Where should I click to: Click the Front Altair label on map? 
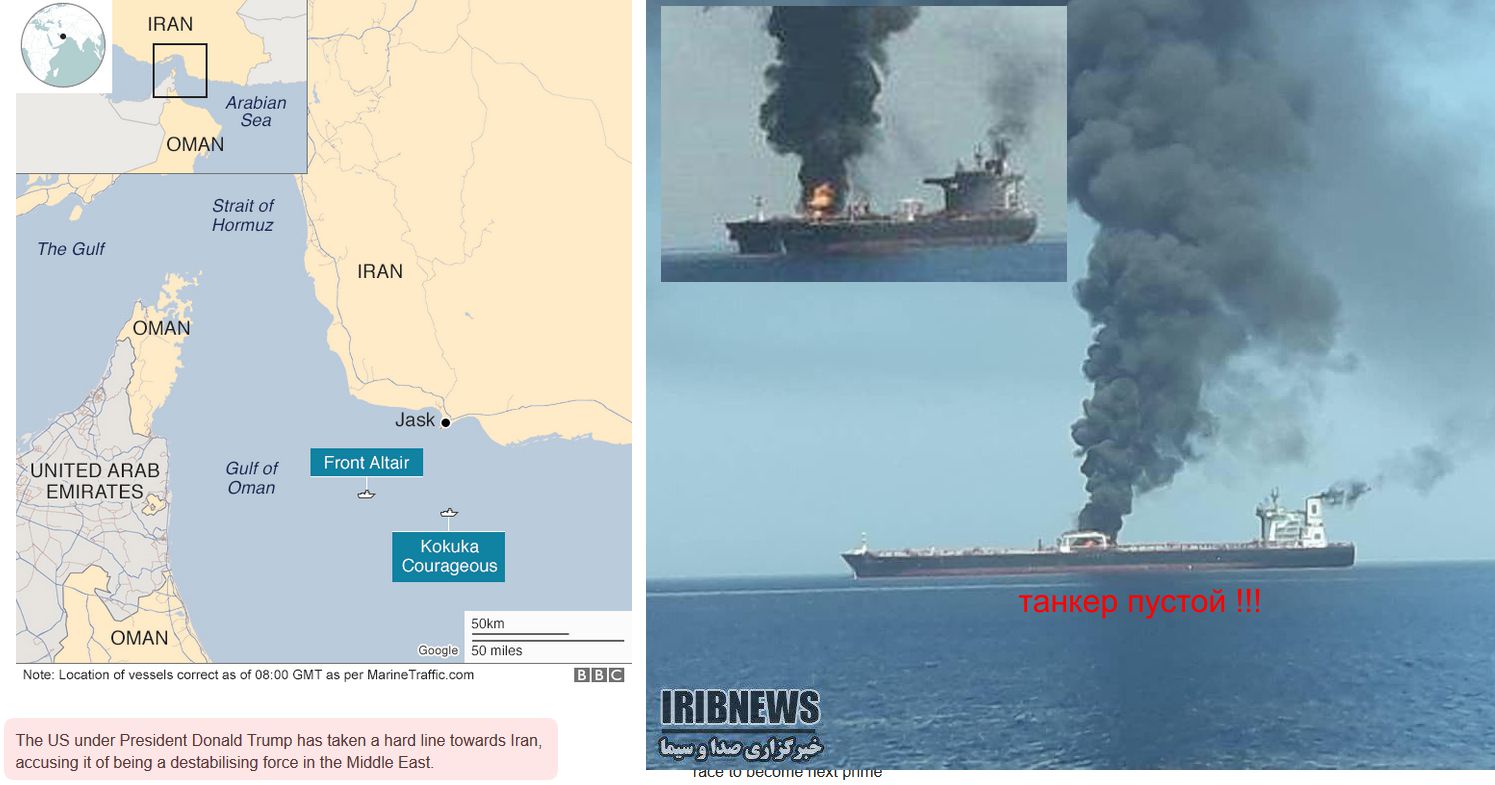pos(366,462)
